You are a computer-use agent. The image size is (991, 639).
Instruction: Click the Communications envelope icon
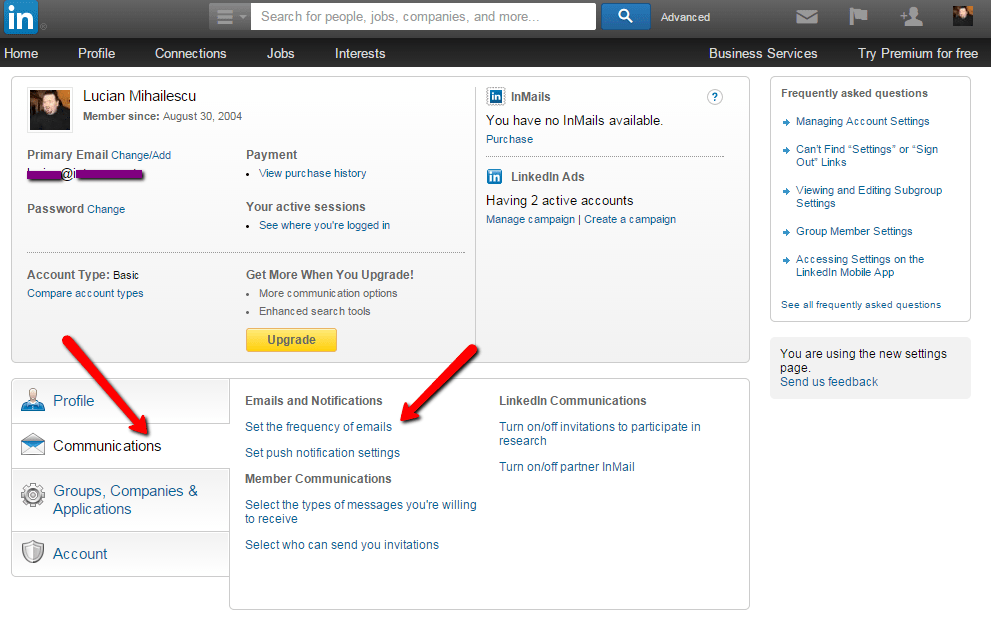coord(33,445)
